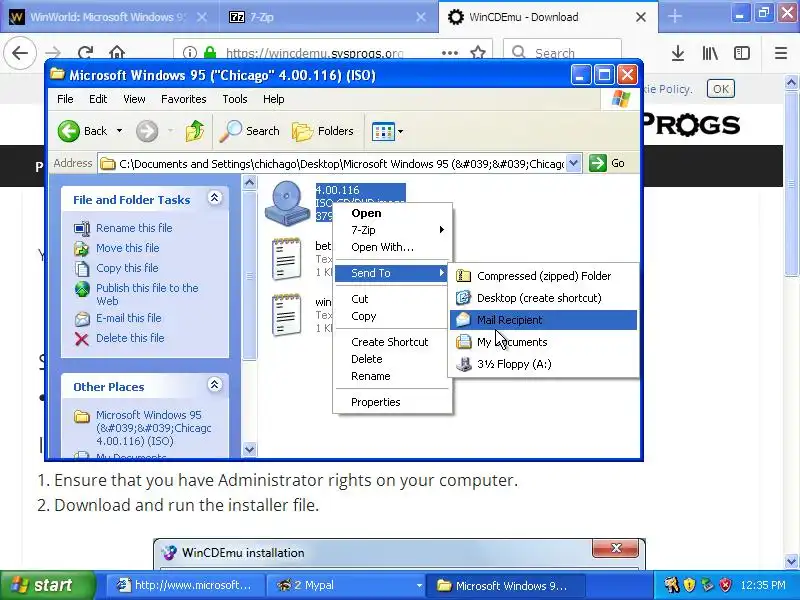This screenshot has width=800, height=600.
Task: Send to Compressed (zipped) Folder
Action: click(543, 276)
